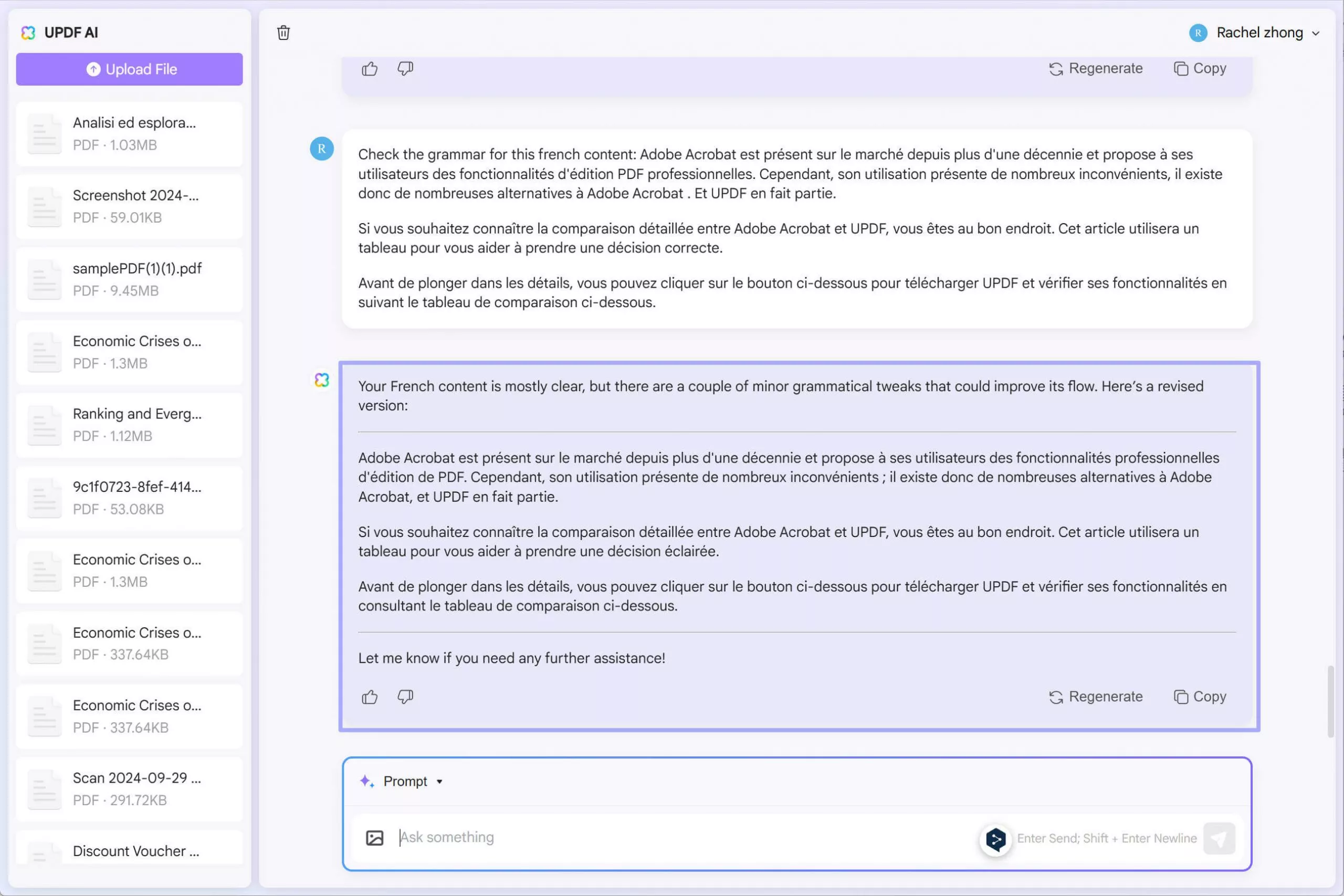Dislike the French grammar response with thumbs down
1344x896 pixels.
(x=405, y=697)
